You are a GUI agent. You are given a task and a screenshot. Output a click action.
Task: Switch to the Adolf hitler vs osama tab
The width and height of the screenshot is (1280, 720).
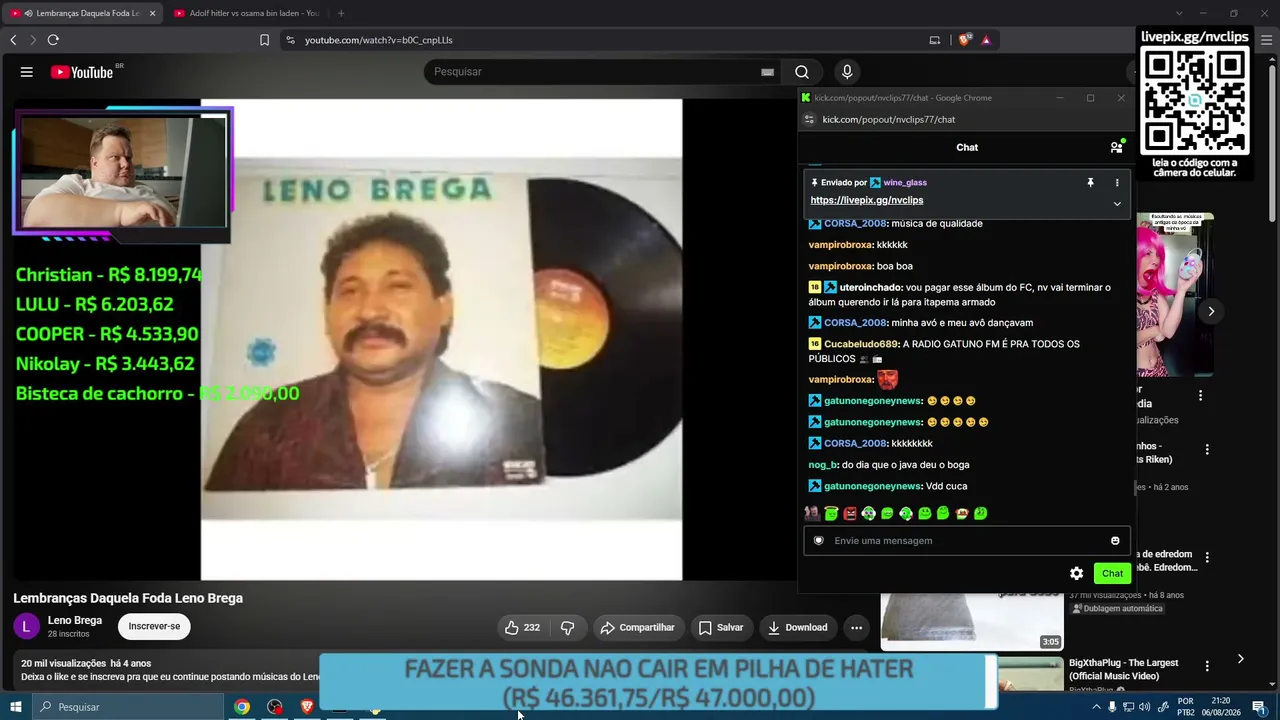pos(246,13)
